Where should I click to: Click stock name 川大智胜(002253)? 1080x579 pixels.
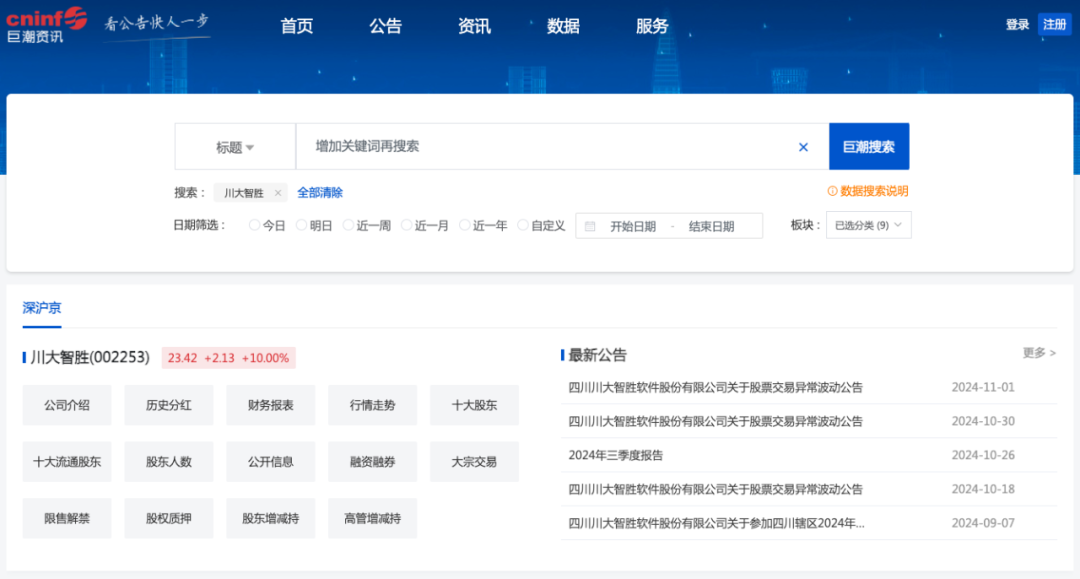pos(90,357)
